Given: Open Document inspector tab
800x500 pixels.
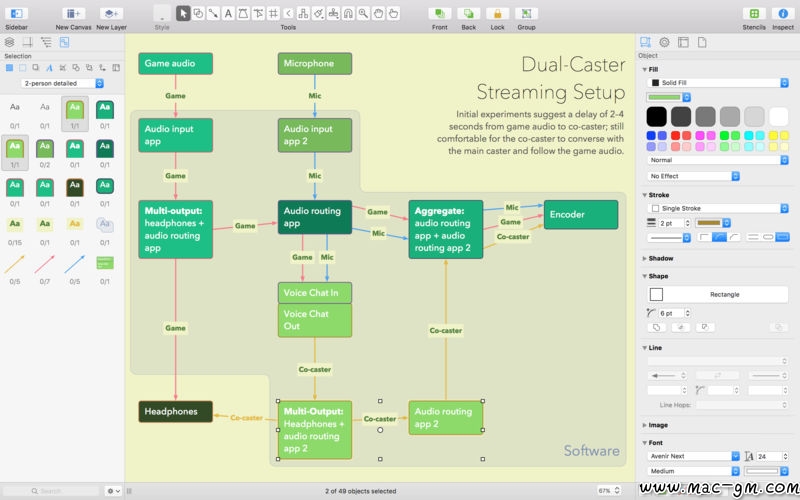Looking at the screenshot, I should 702,42.
